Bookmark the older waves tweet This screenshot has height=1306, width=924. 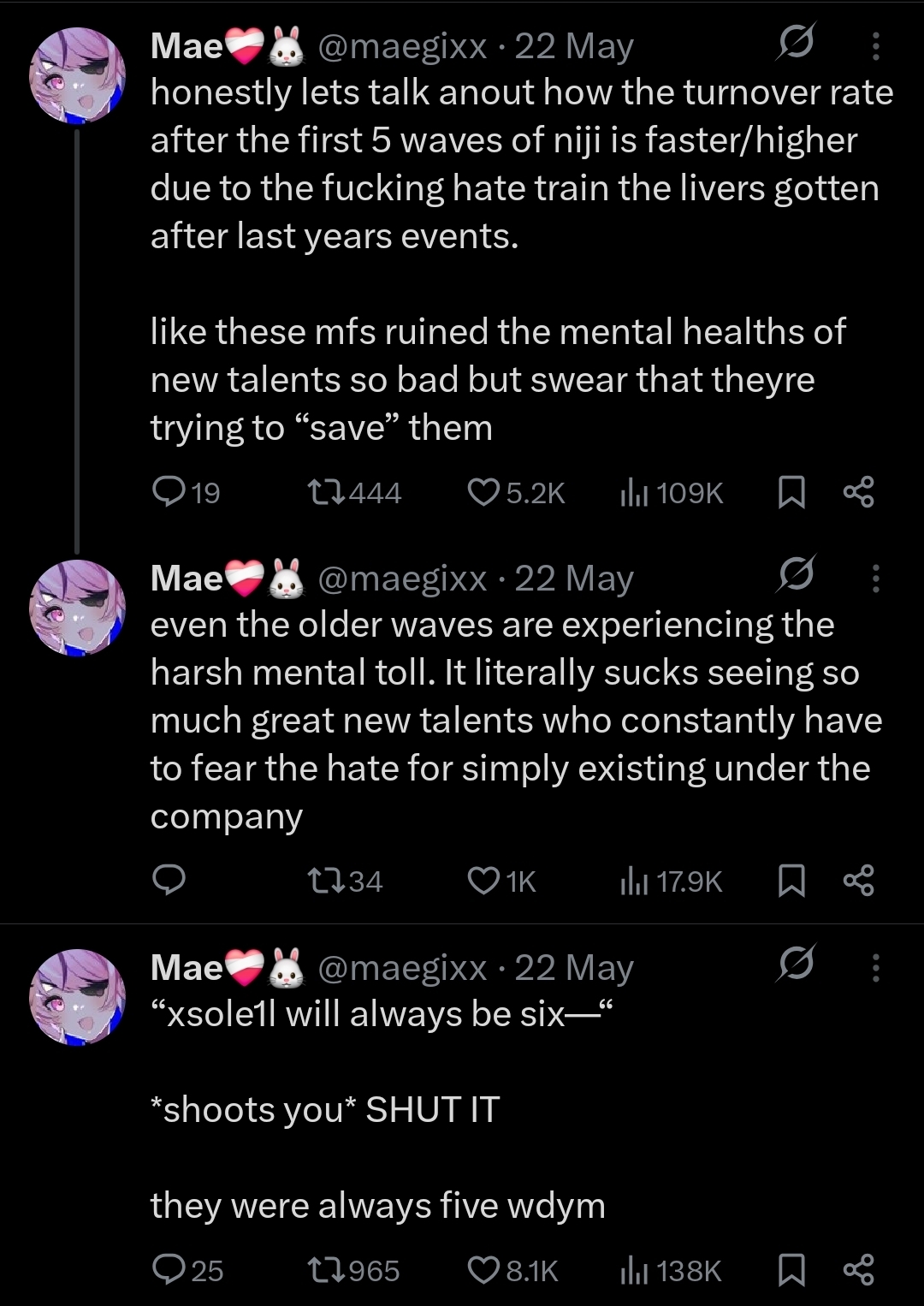tap(791, 881)
